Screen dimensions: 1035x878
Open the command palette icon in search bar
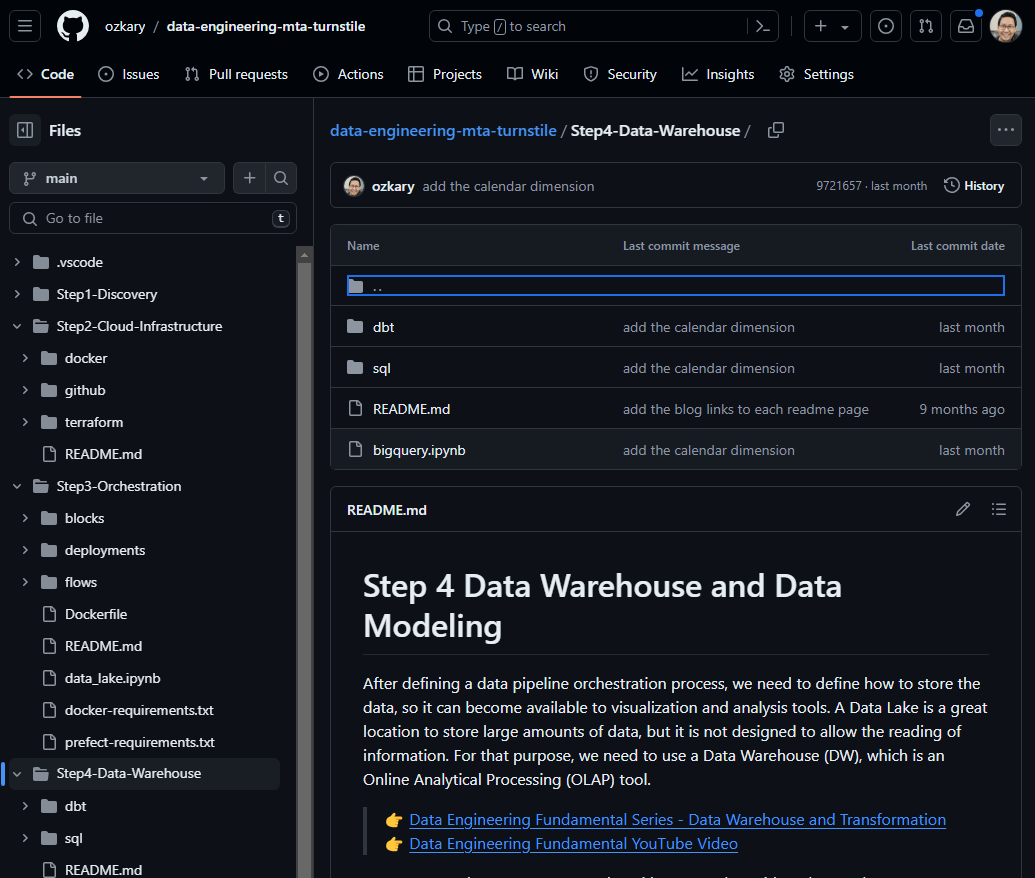pyautogui.click(x=762, y=26)
